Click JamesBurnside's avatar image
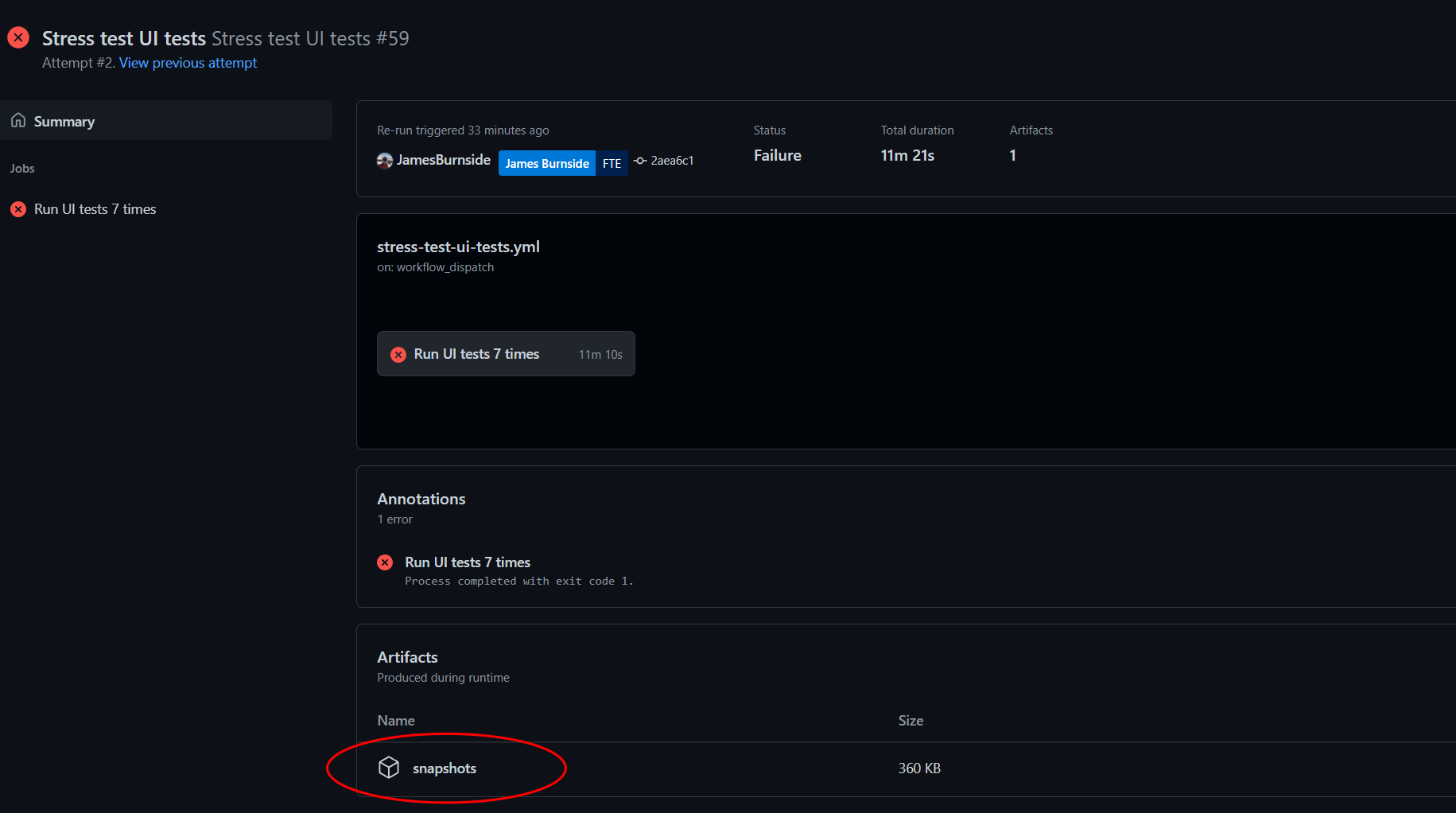Viewport: 1456px width, 813px height. pos(385,160)
